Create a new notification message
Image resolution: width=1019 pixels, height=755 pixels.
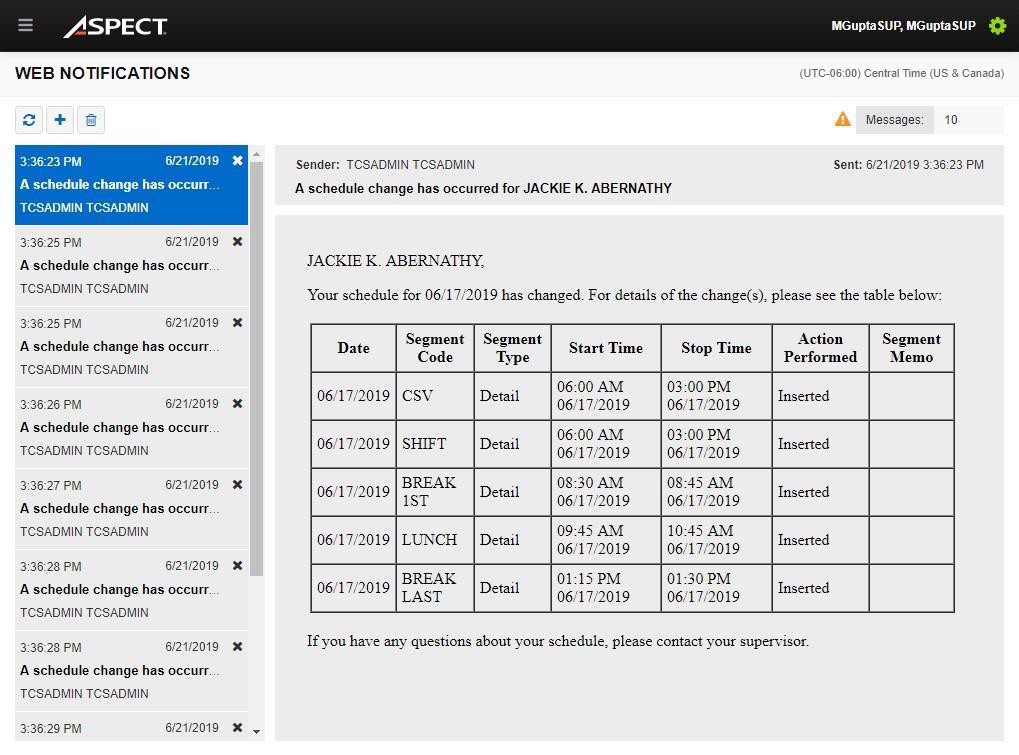click(x=60, y=120)
